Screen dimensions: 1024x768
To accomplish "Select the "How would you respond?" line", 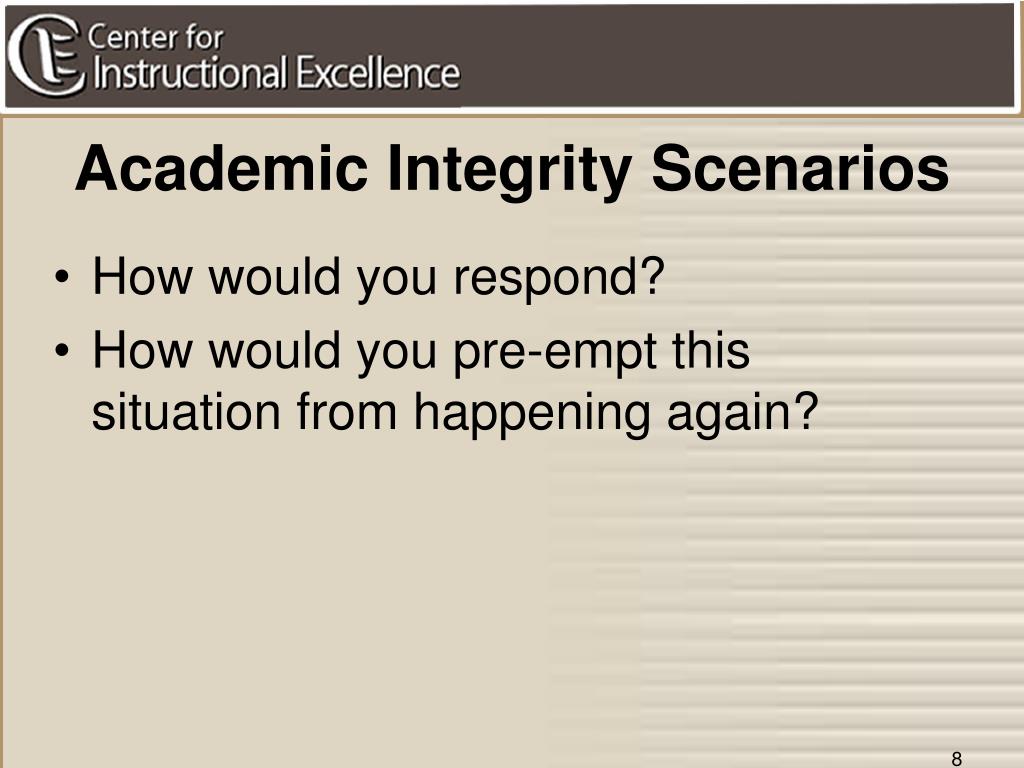I will 378,278.
